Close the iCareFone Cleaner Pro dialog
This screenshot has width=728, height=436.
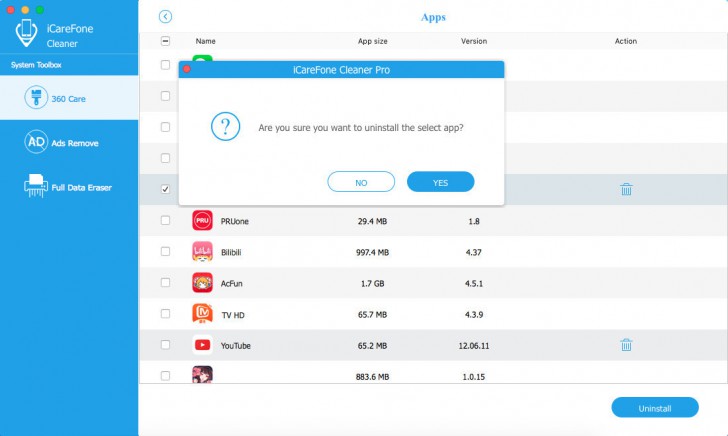pos(187,69)
